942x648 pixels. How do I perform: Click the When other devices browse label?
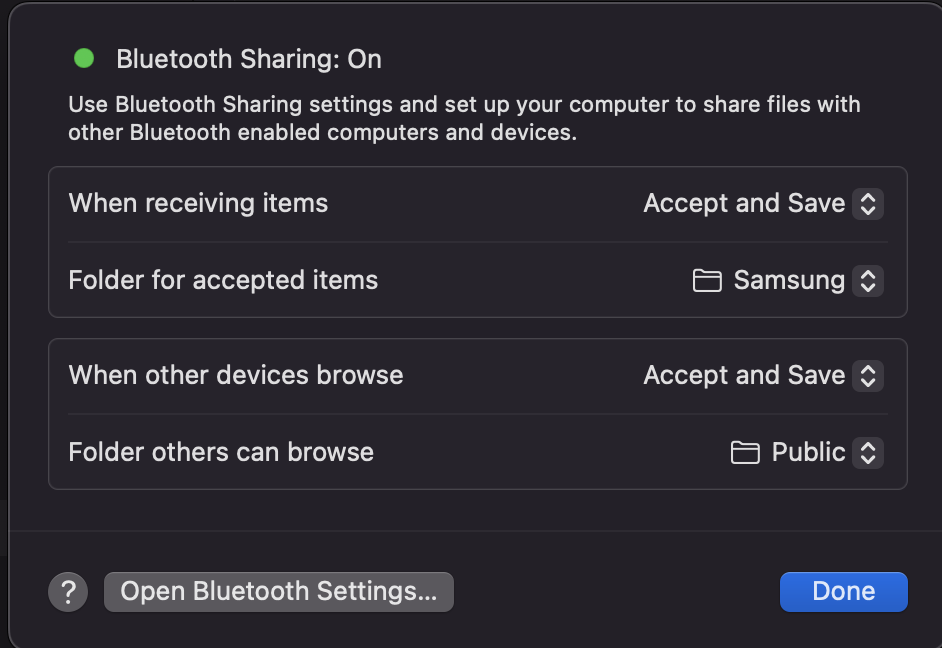(x=236, y=376)
